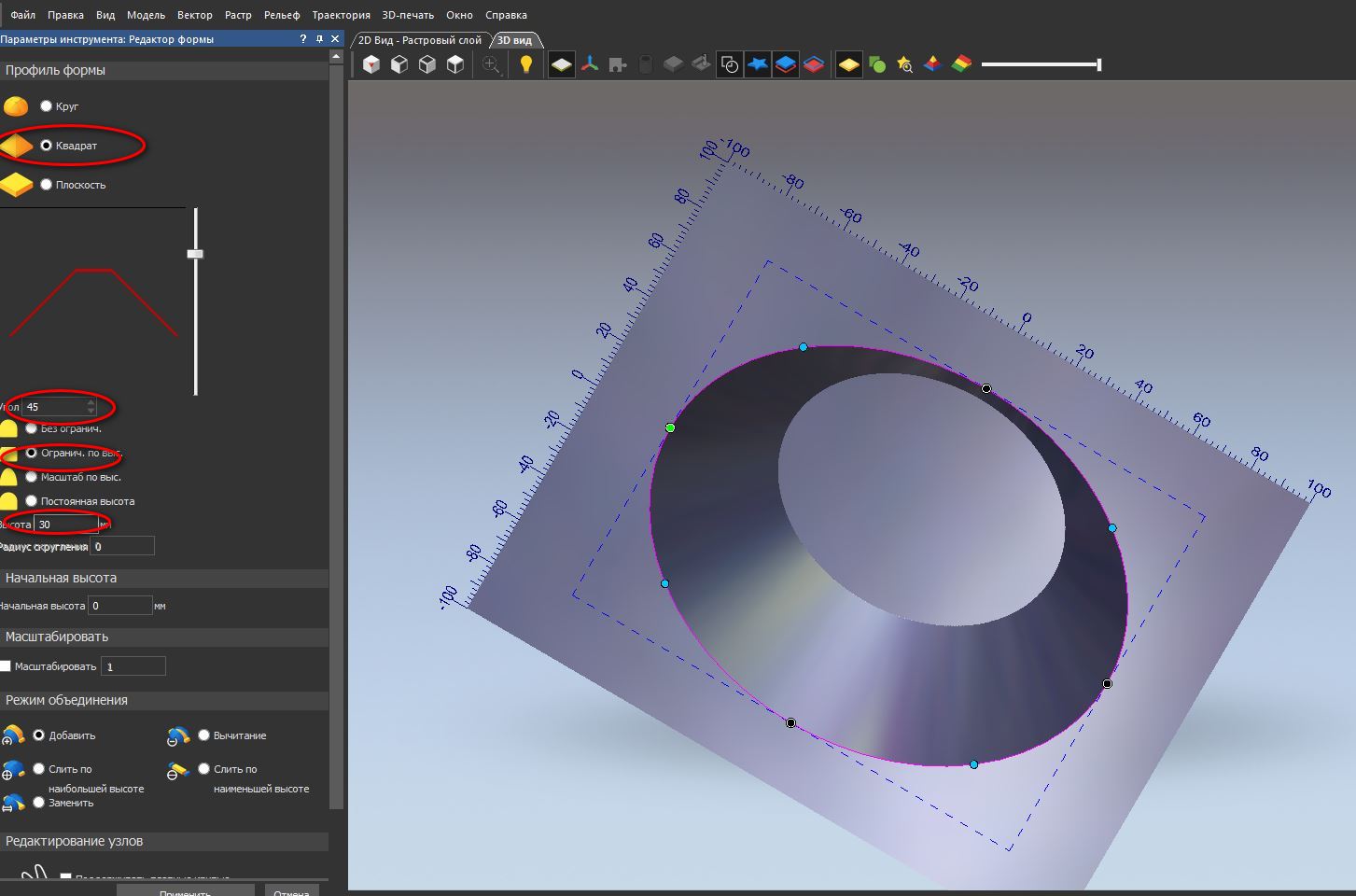
Task: Select the Круг profile radio button
Action: pyautogui.click(x=46, y=106)
